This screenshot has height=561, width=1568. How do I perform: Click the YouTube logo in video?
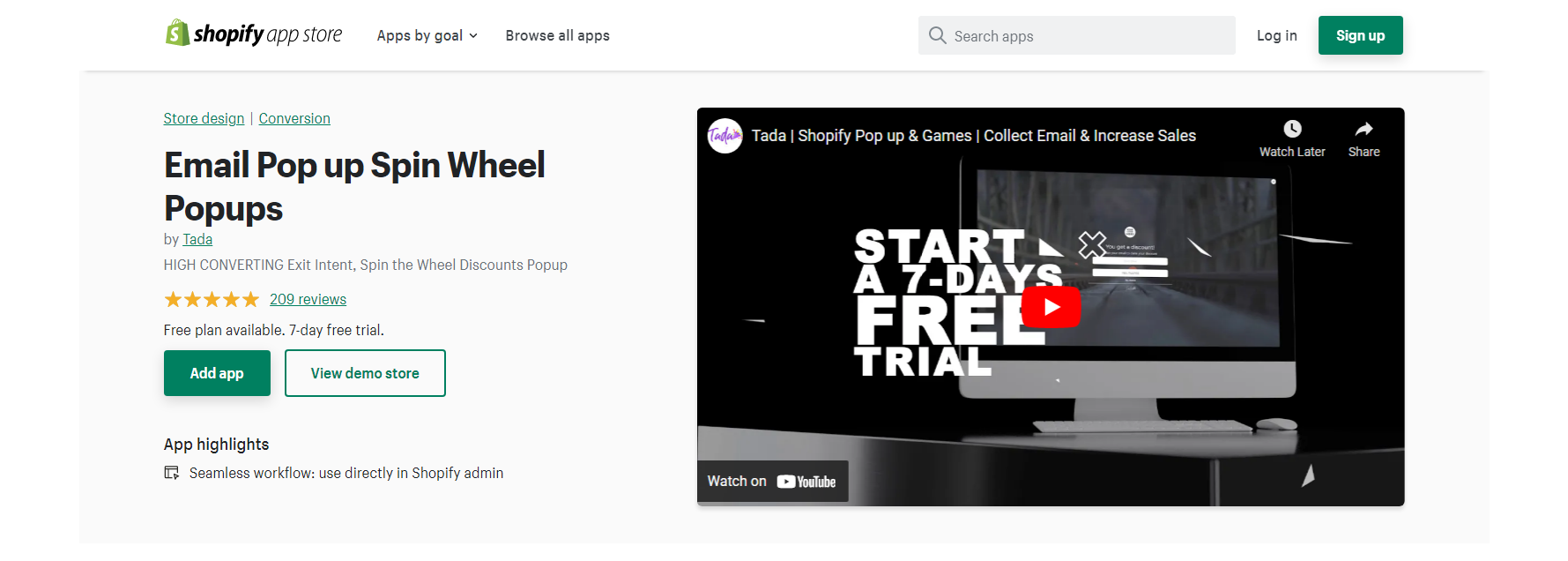pyautogui.click(x=806, y=482)
